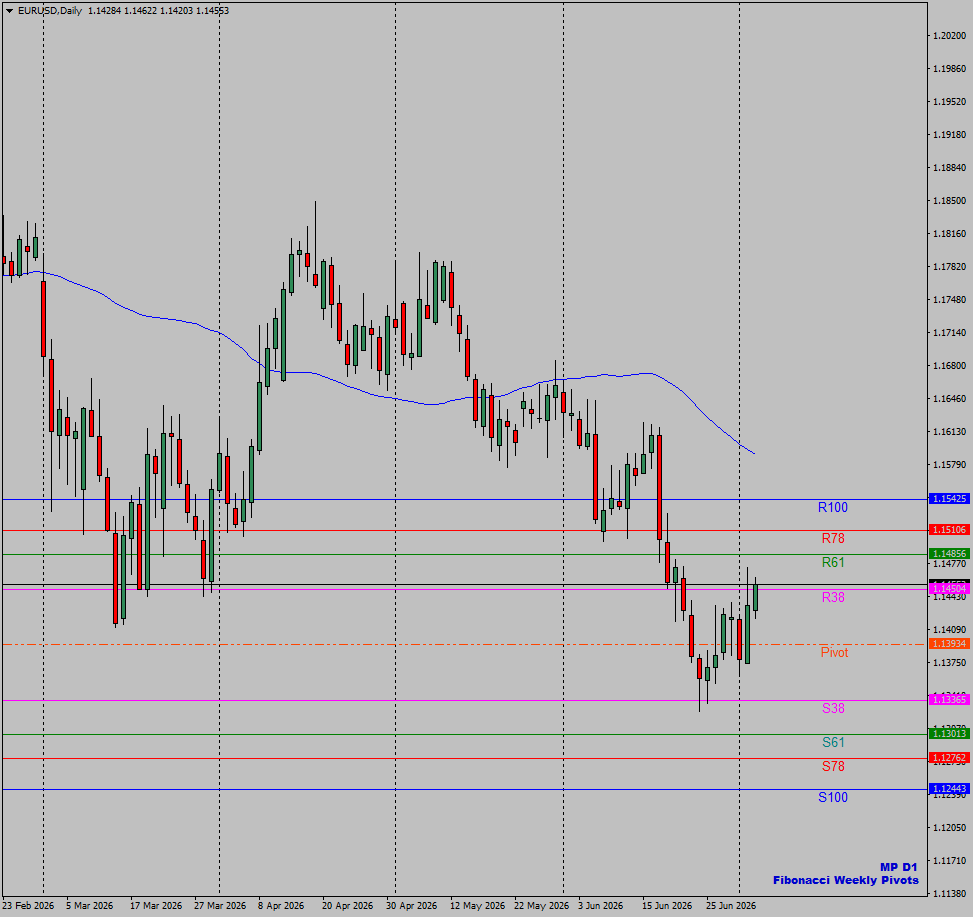Click the 1.11710 price scale value

(x=949, y=861)
